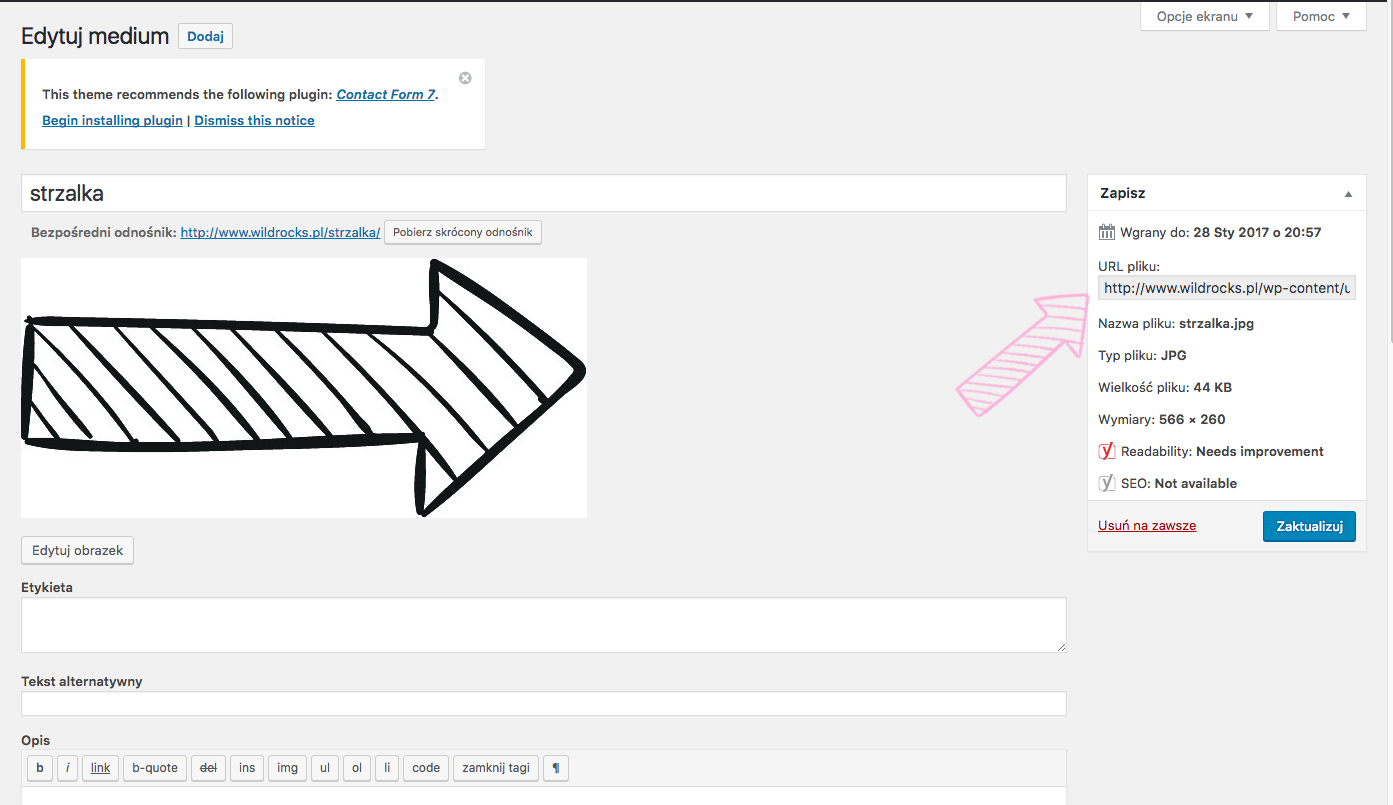Apply italic with the i button
Viewport: 1393px width, 805px height.
pos(67,768)
